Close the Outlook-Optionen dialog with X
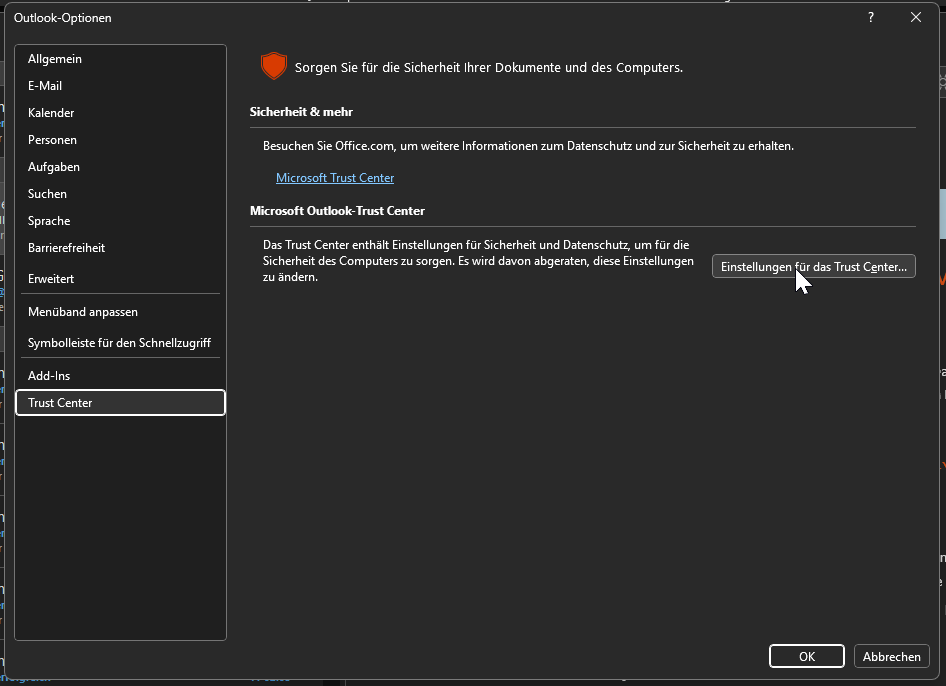This screenshot has width=946, height=686. (x=915, y=17)
